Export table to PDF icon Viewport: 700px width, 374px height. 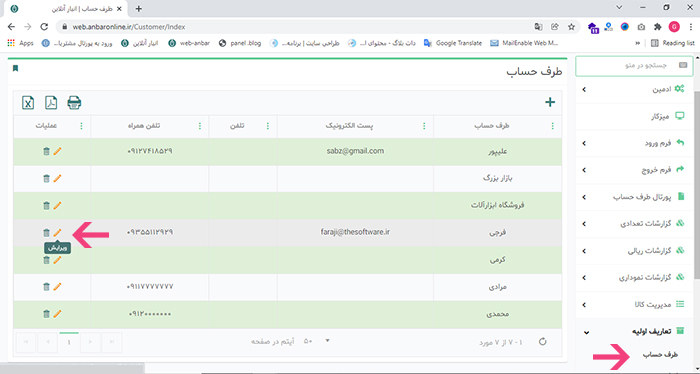(51, 103)
